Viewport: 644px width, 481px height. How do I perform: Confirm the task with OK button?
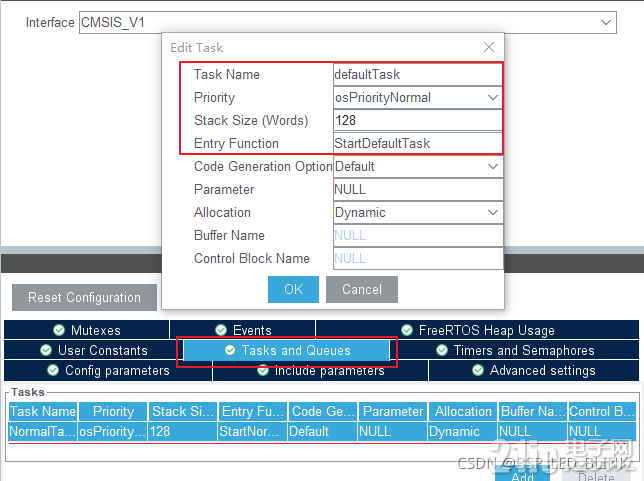pyautogui.click(x=293, y=289)
